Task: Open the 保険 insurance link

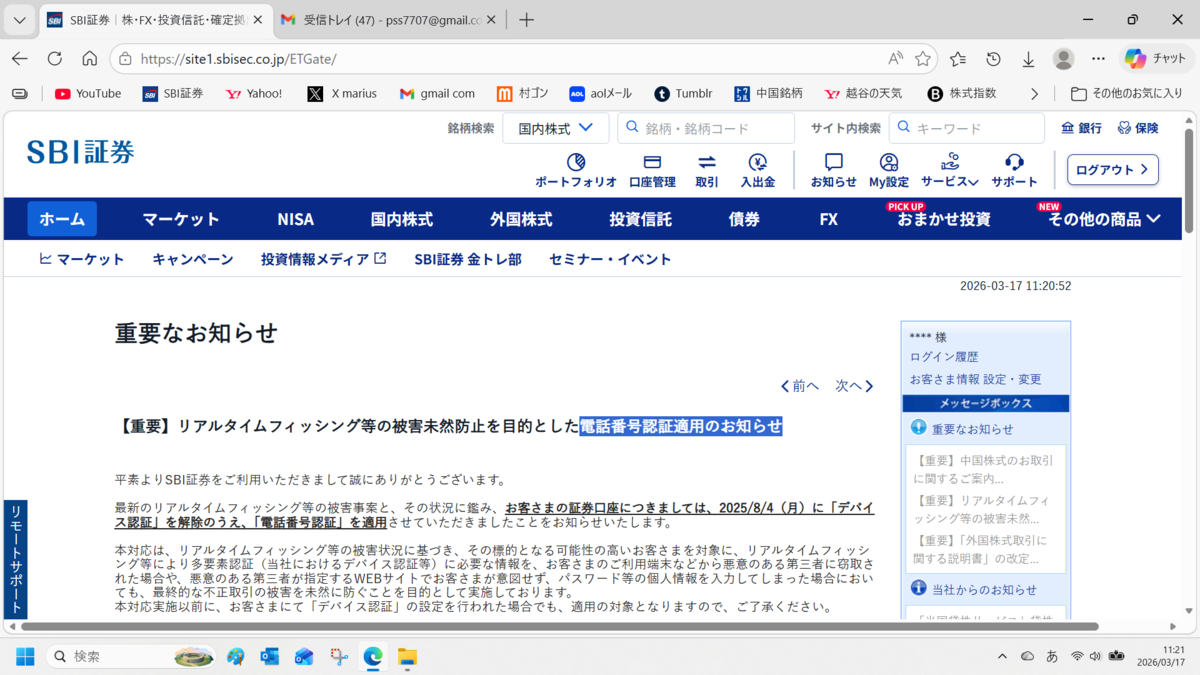Action: 1138,128
